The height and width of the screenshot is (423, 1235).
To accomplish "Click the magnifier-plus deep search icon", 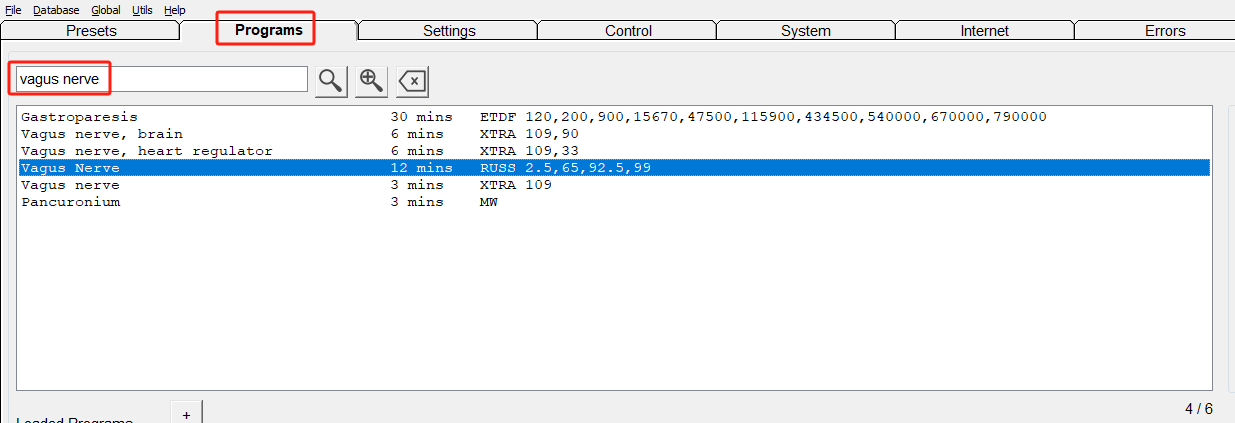I will (371, 81).
